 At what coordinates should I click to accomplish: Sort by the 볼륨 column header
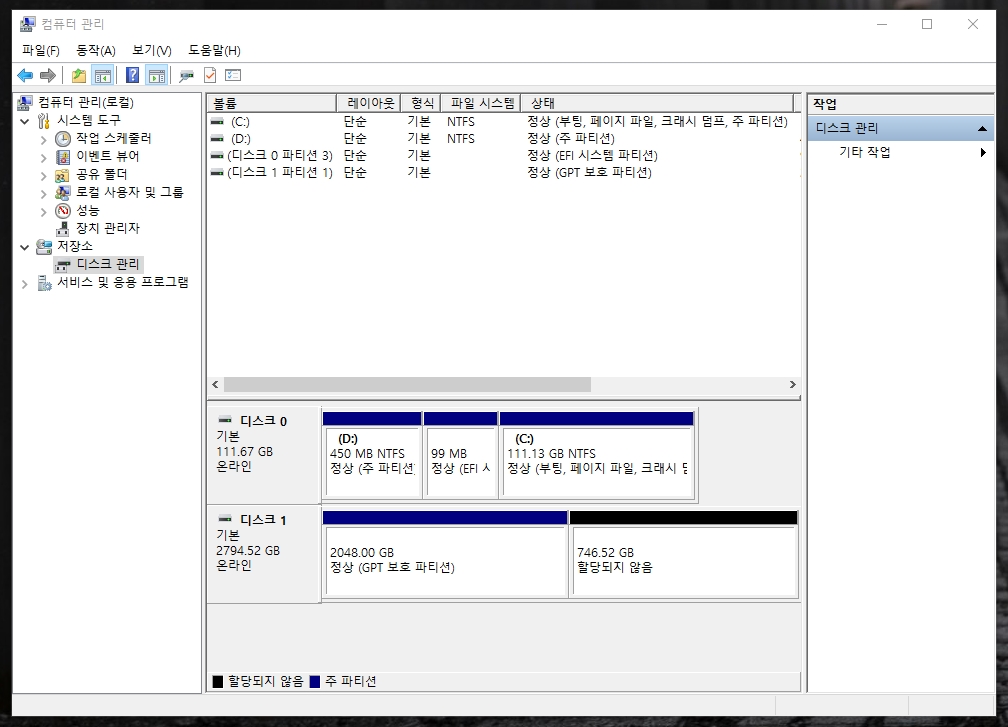pos(272,103)
